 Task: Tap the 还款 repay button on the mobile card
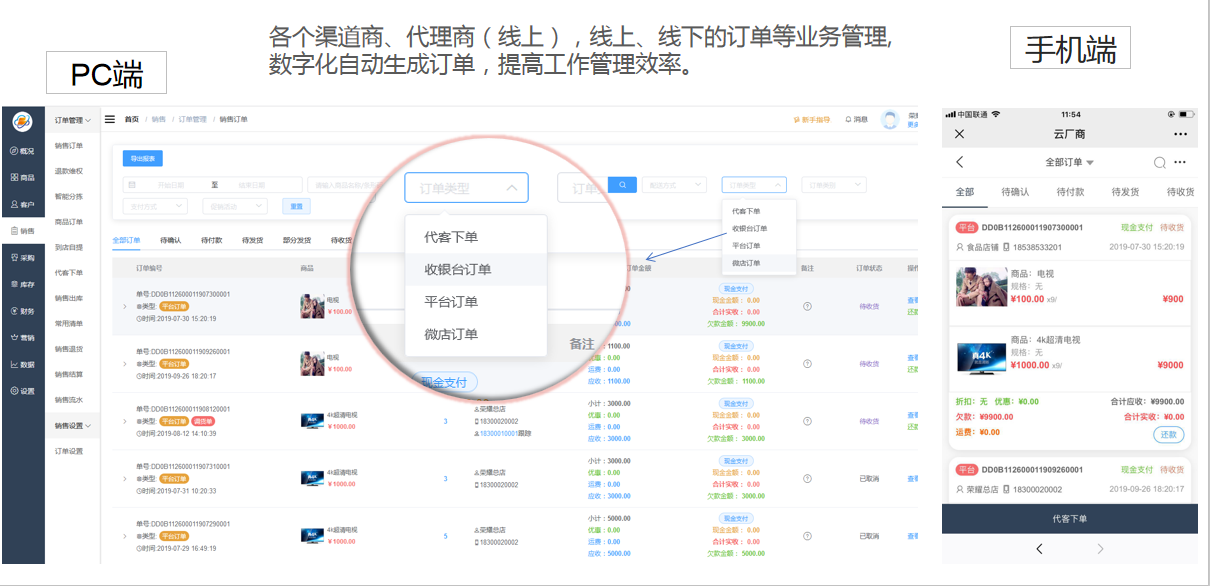point(1168,435)
